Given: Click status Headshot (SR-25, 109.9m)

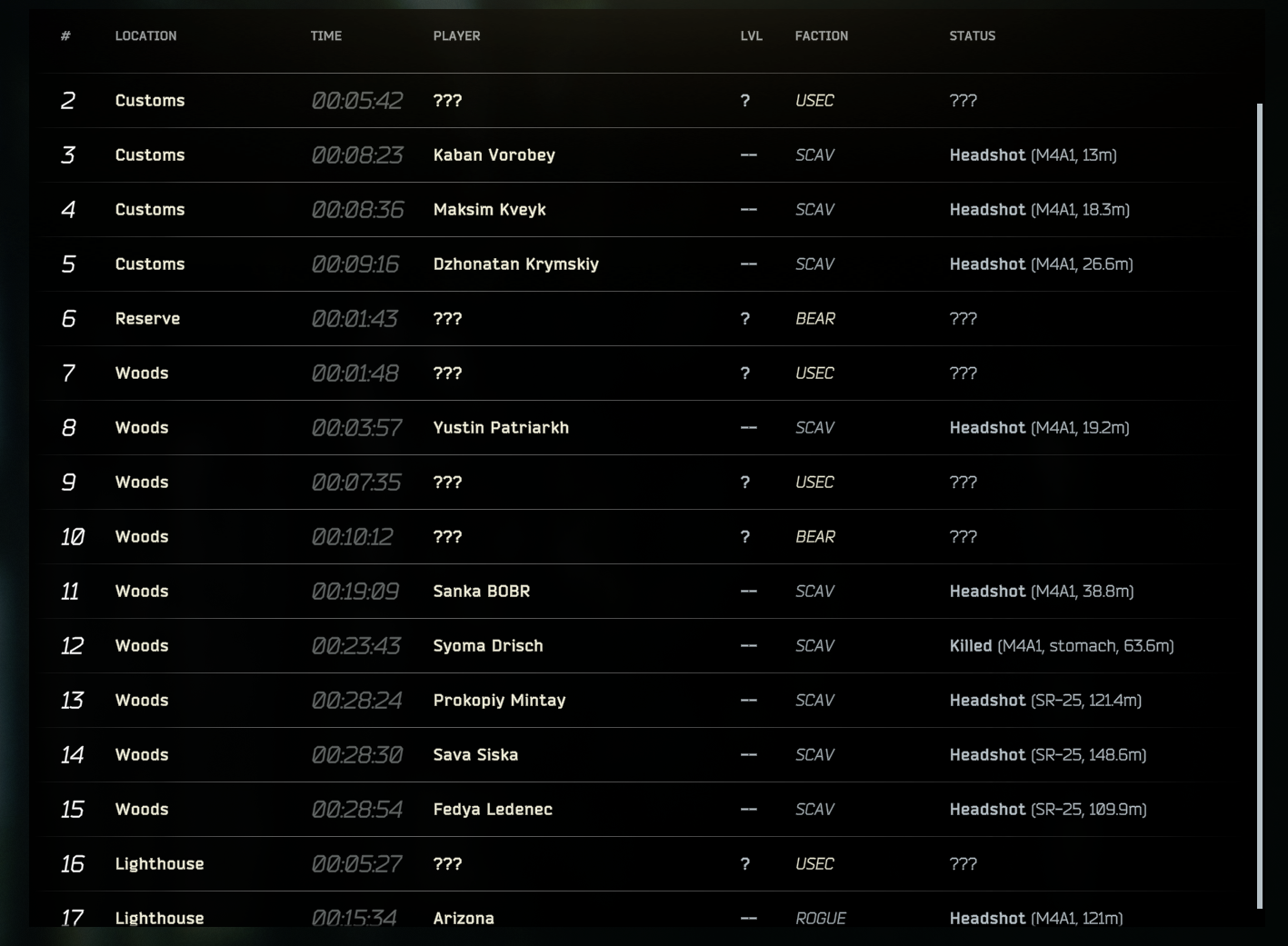Looking at the screenshot, I should (1048, 810).
